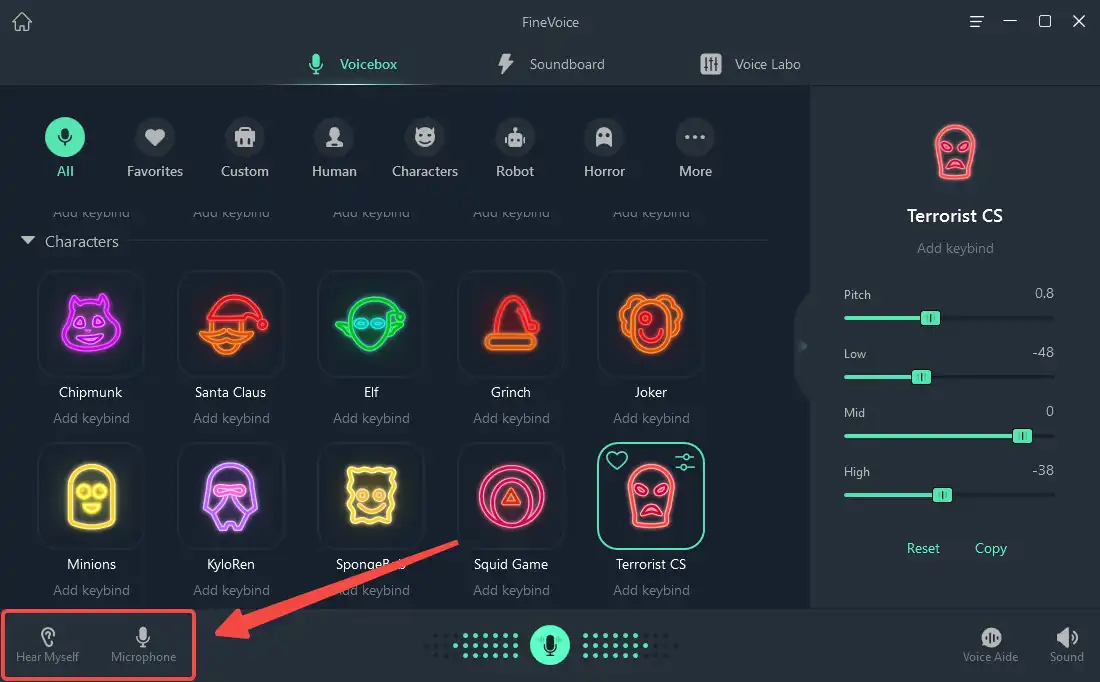Toggle Hear Myself

point(47,645)
